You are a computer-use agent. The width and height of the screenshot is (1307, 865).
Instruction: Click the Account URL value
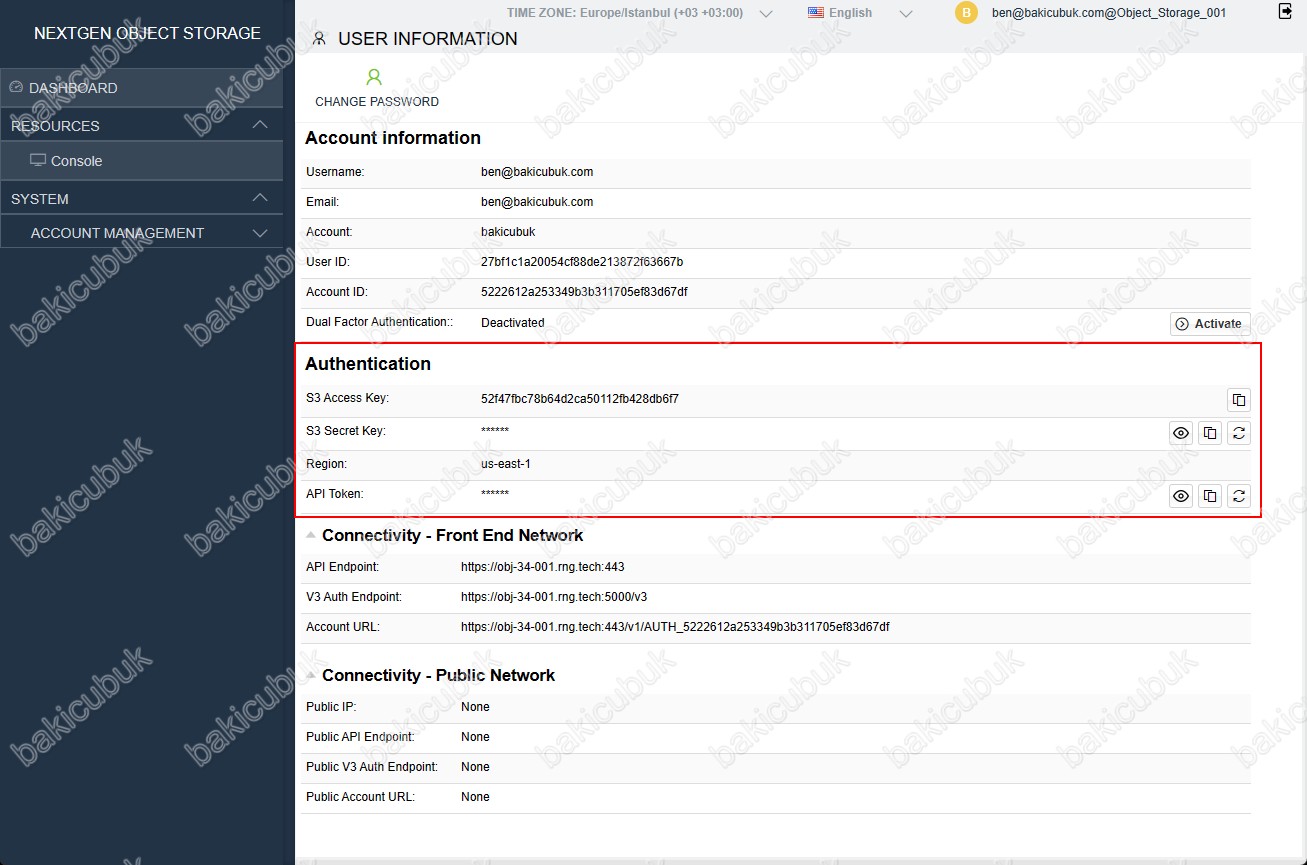pos(675,627)
